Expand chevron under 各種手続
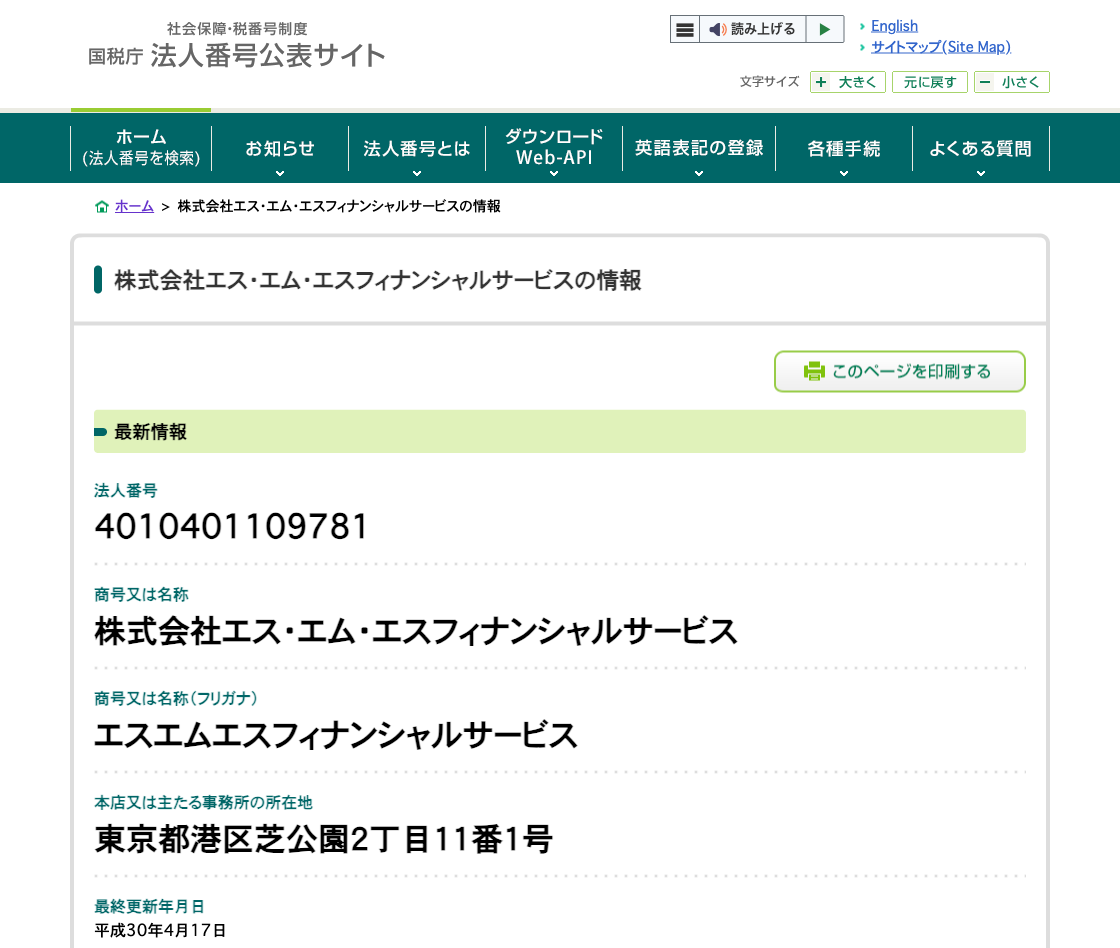The image size is (1120, 948). coord(844,173)
